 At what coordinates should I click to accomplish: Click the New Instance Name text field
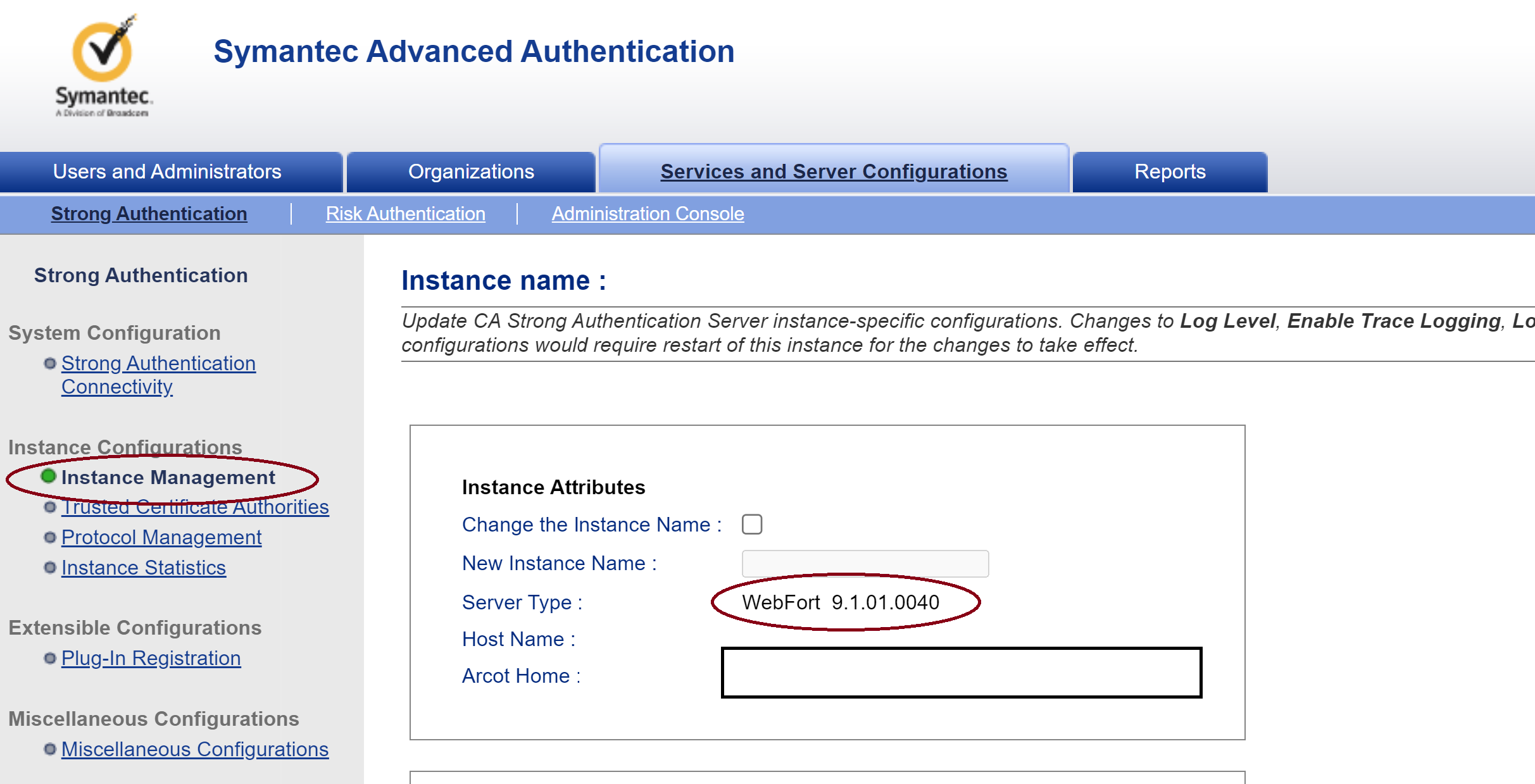click(x=865, y=563)
